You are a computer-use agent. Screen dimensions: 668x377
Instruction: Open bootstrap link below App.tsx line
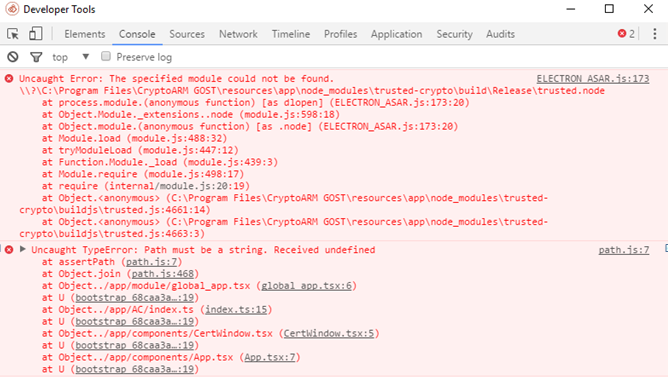(135, 369)
